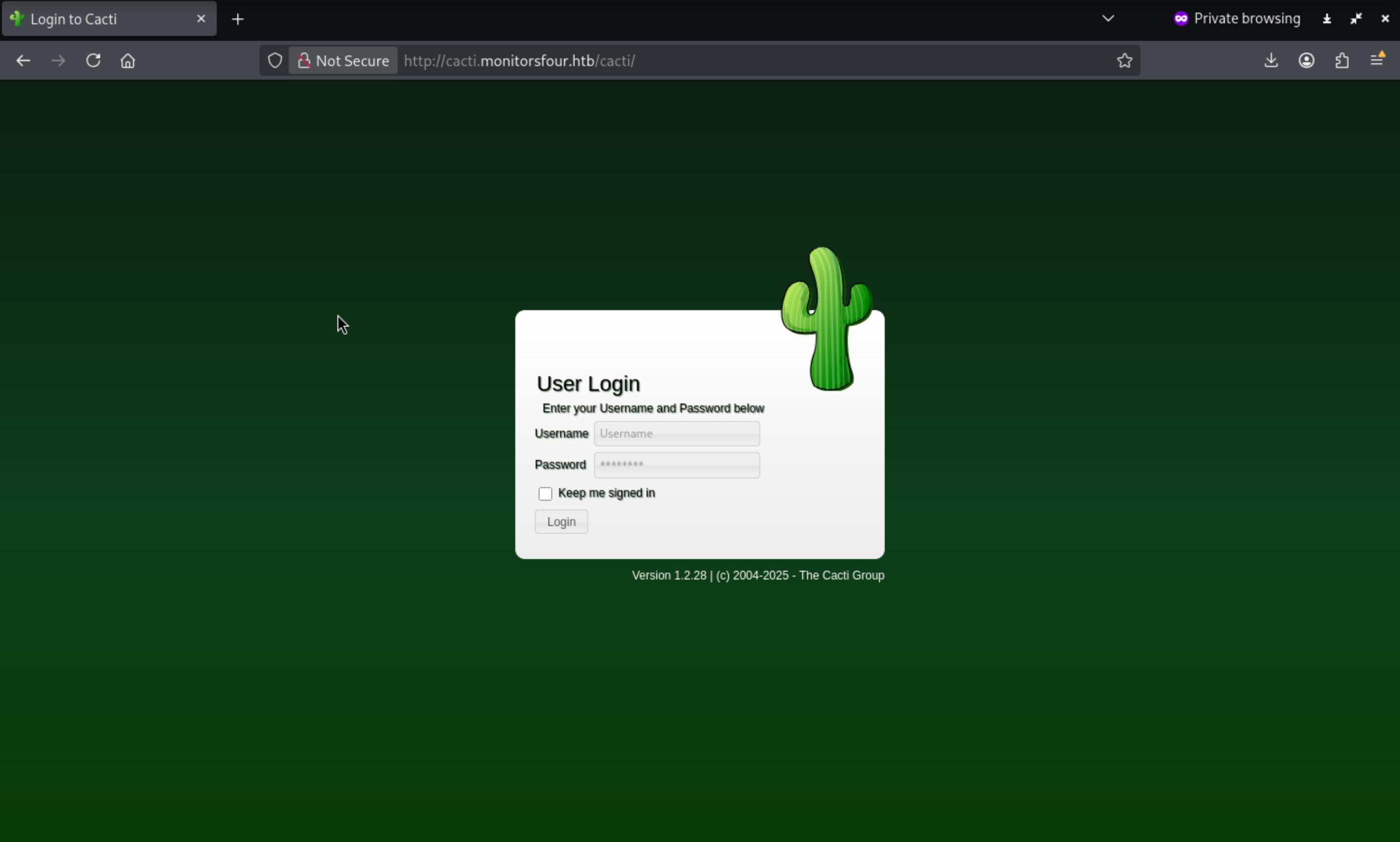
Task: Expand the list all tabs chevron
Action: click(x=1108, y=19)
